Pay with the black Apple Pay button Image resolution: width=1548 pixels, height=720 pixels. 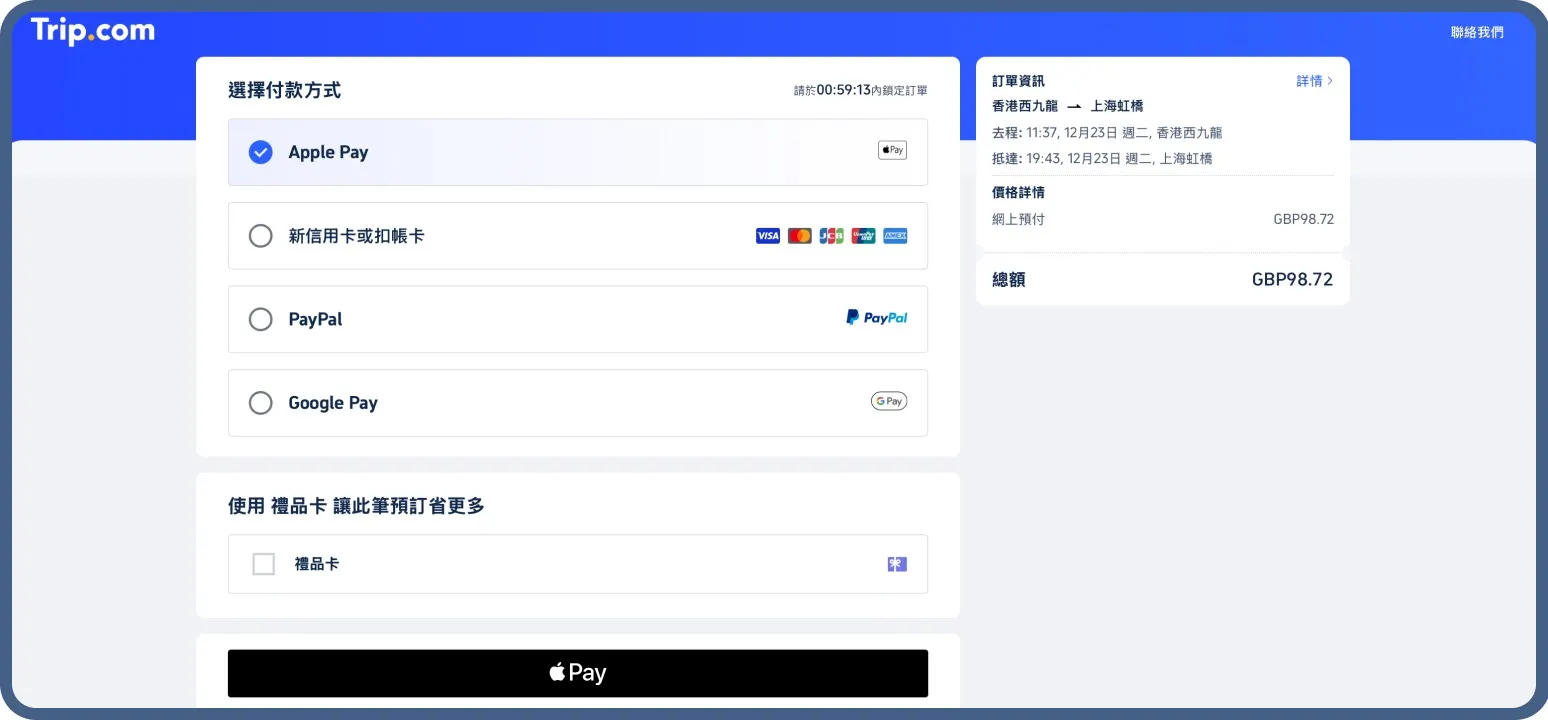click(x=578, y=673)
